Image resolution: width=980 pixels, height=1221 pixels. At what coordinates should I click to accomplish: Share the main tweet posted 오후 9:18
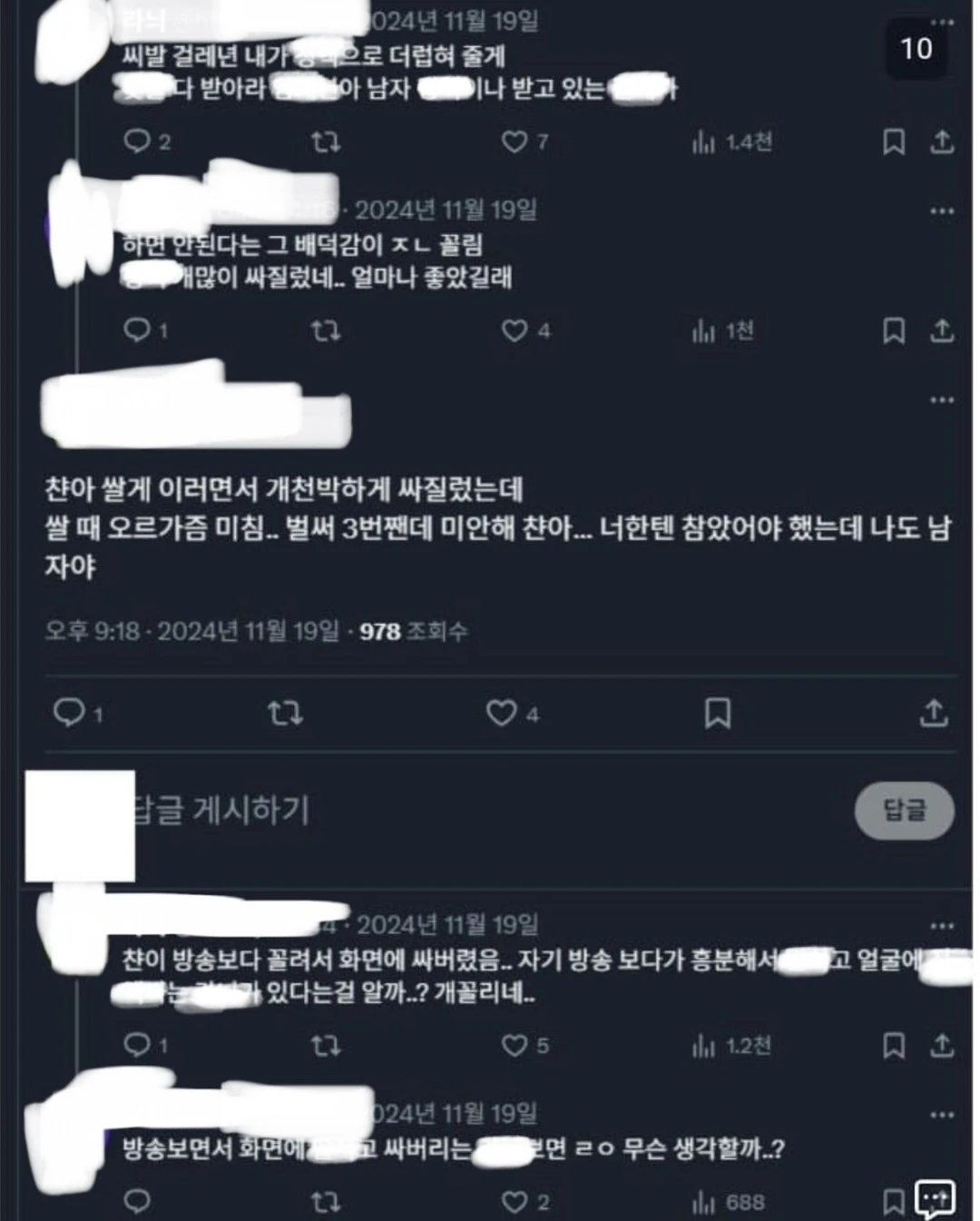pyautogui.click(x=934, y=714)
